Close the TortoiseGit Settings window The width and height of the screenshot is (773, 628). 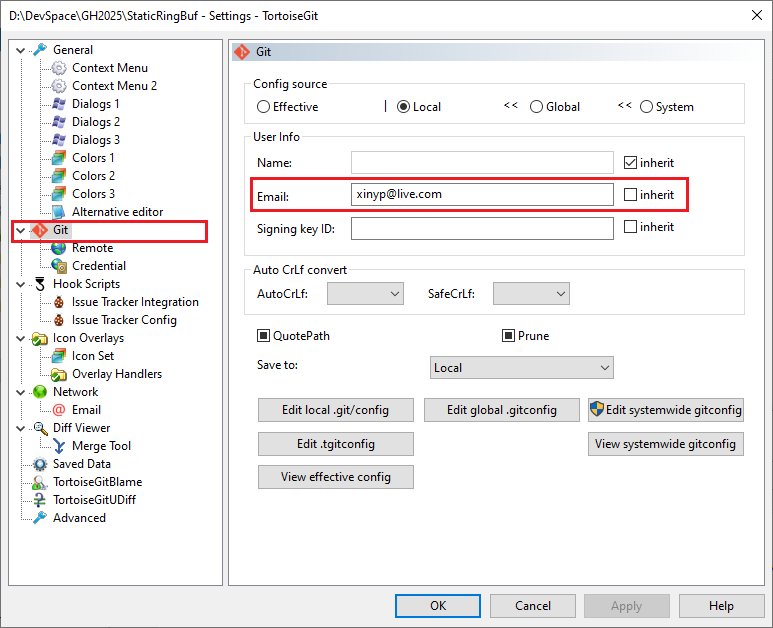point(757,15)
